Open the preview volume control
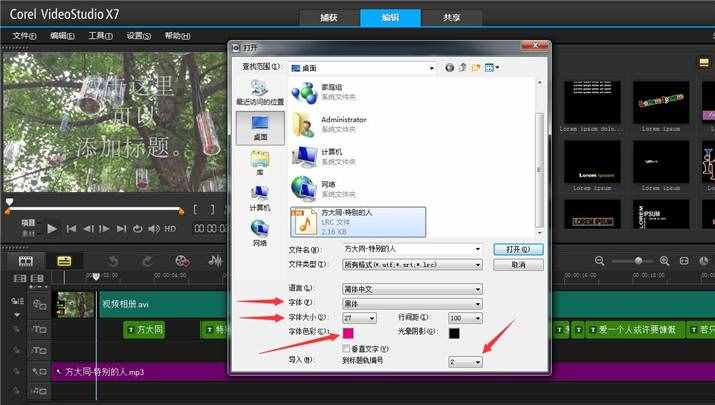 point(154,228)
